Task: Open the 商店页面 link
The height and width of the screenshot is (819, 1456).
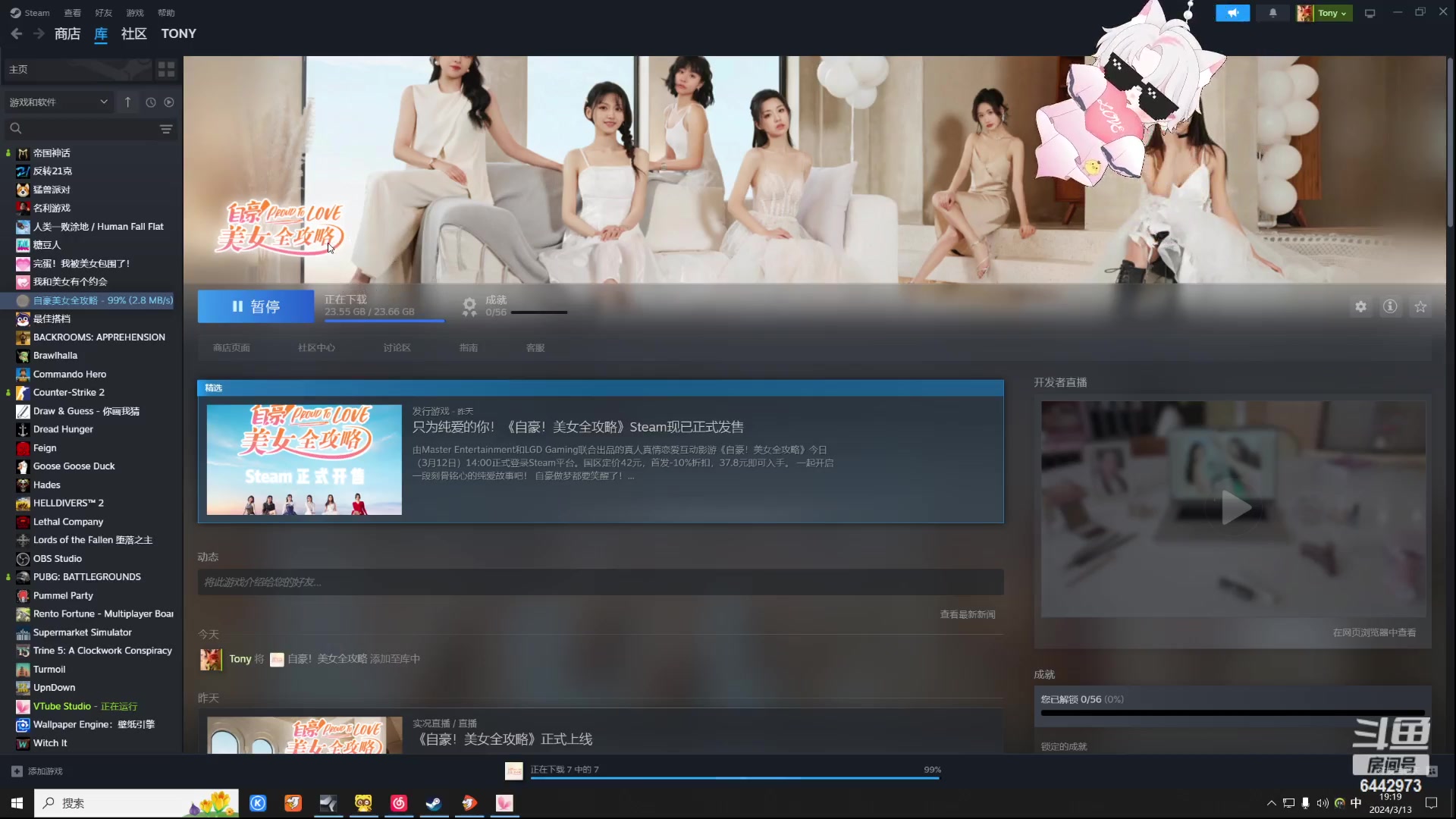Action: [231, 347]
